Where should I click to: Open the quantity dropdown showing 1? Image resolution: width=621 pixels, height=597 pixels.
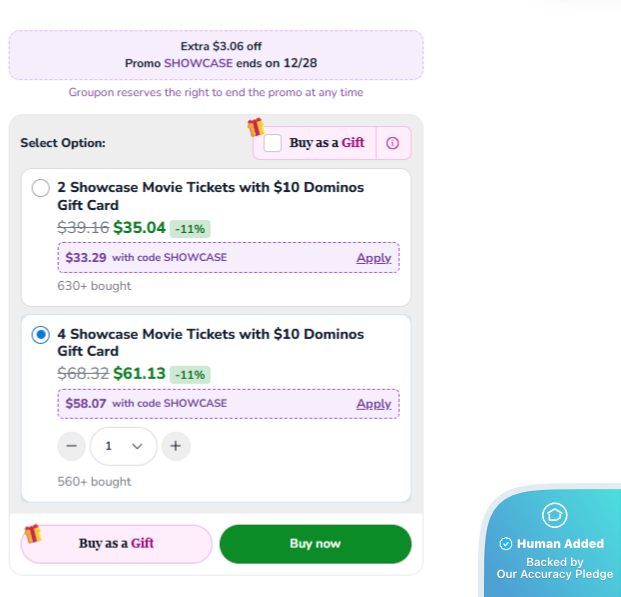pos(123,446)
